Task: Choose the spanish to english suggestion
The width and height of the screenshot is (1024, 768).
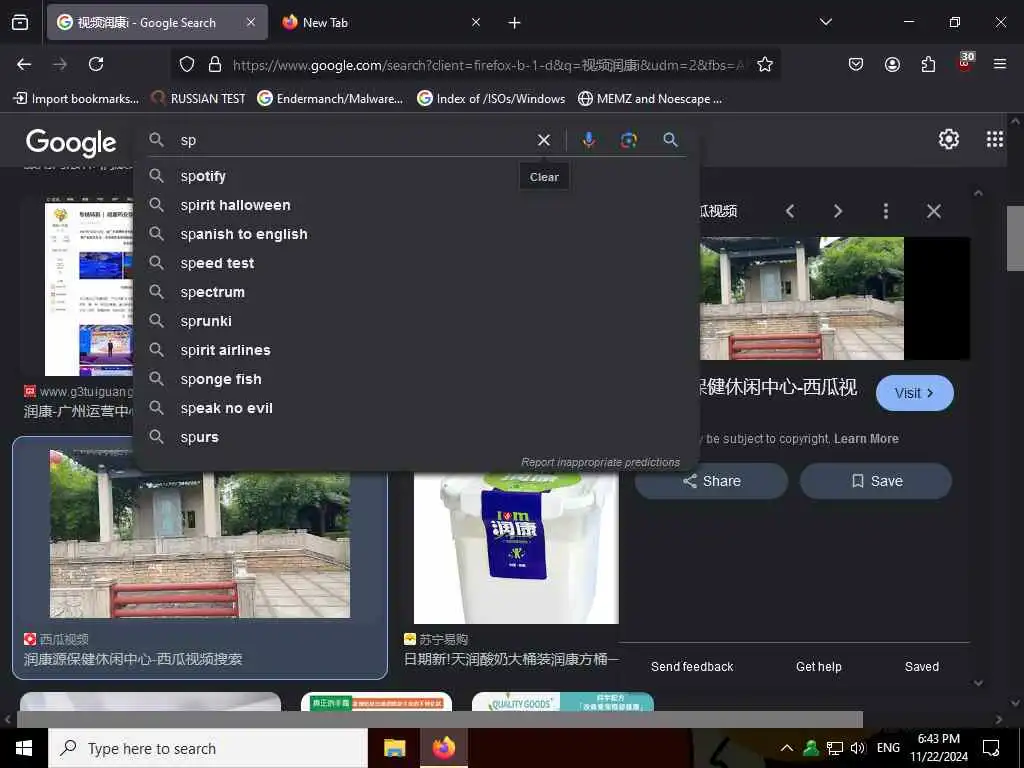Action: tap(417, 234)
